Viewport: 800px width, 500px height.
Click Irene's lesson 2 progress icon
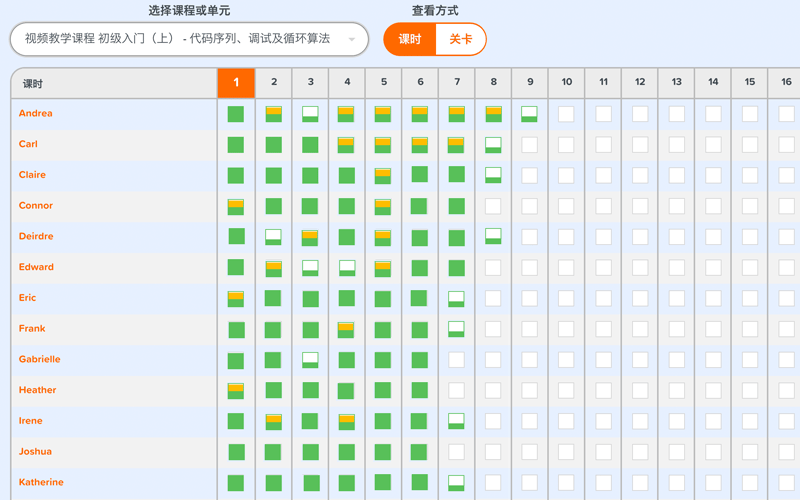pyautogui.click(x=273, y=421)
